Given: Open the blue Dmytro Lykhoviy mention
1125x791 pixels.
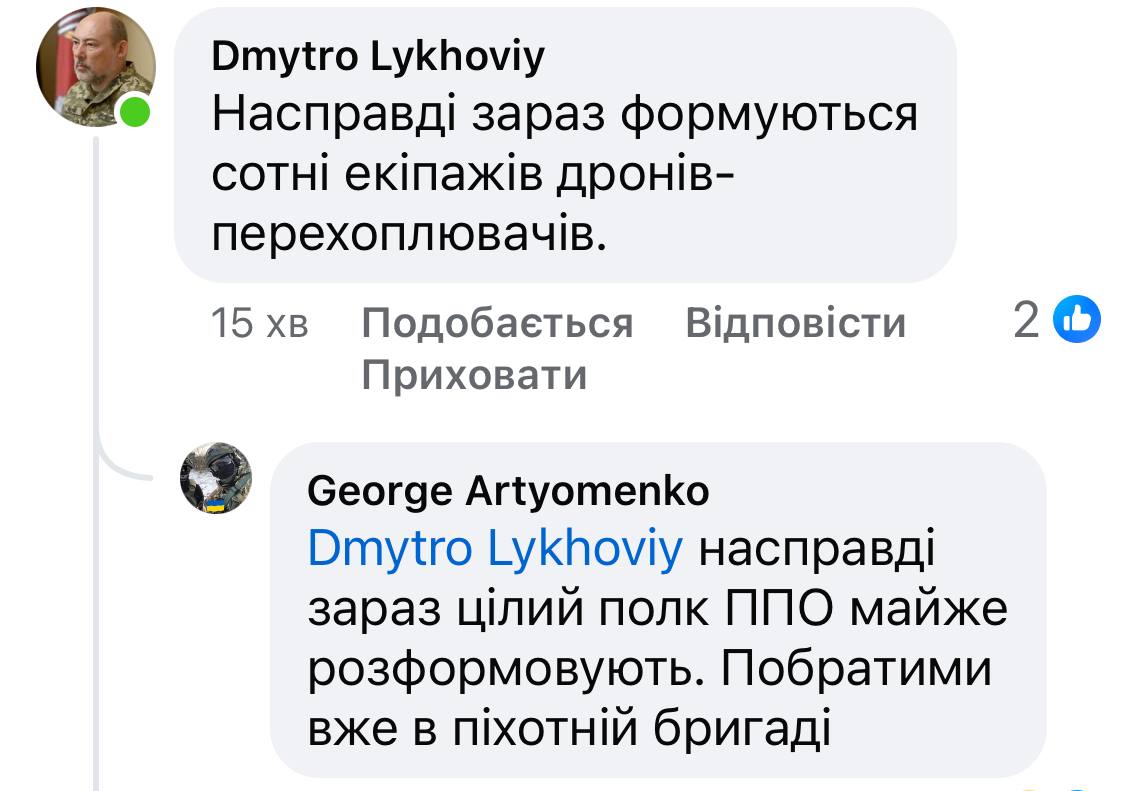Looking at the screenshot, I should (496, 549).
